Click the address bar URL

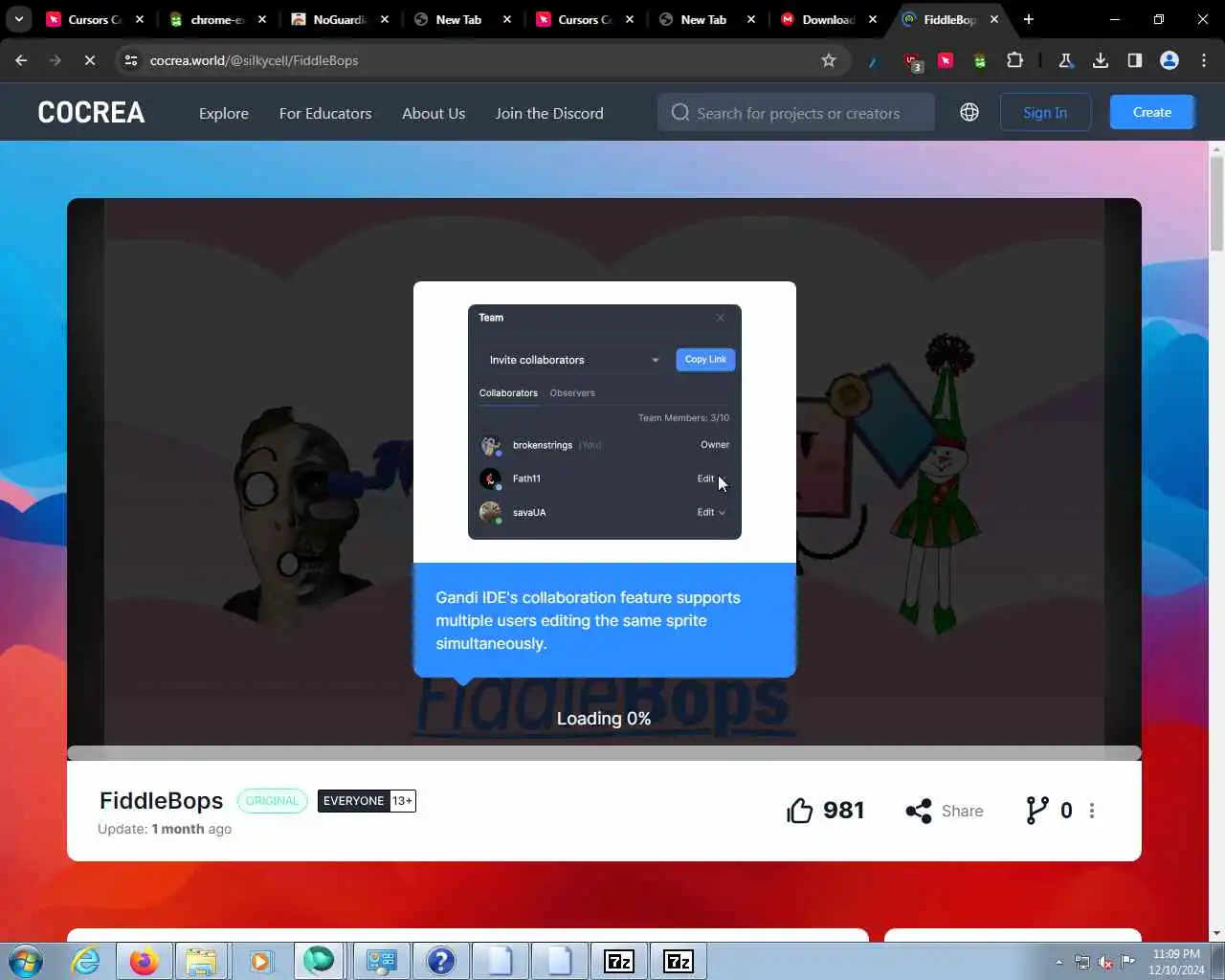[255, 60]
